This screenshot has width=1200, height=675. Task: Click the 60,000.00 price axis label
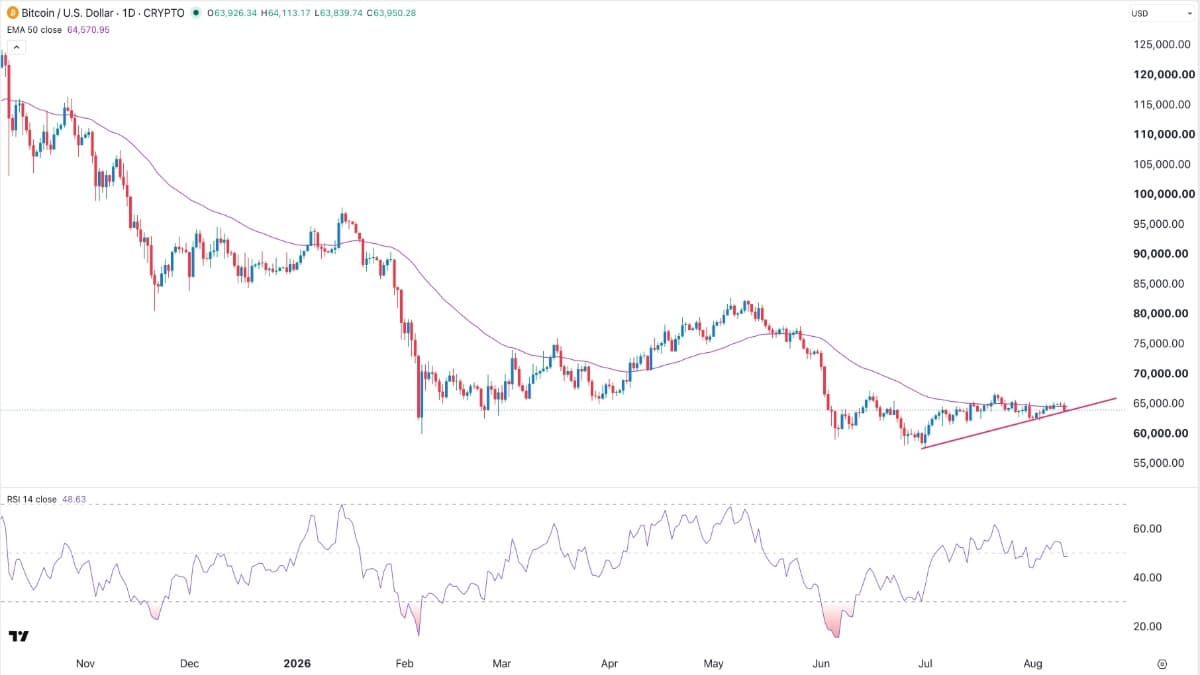tap(1163, 433)
